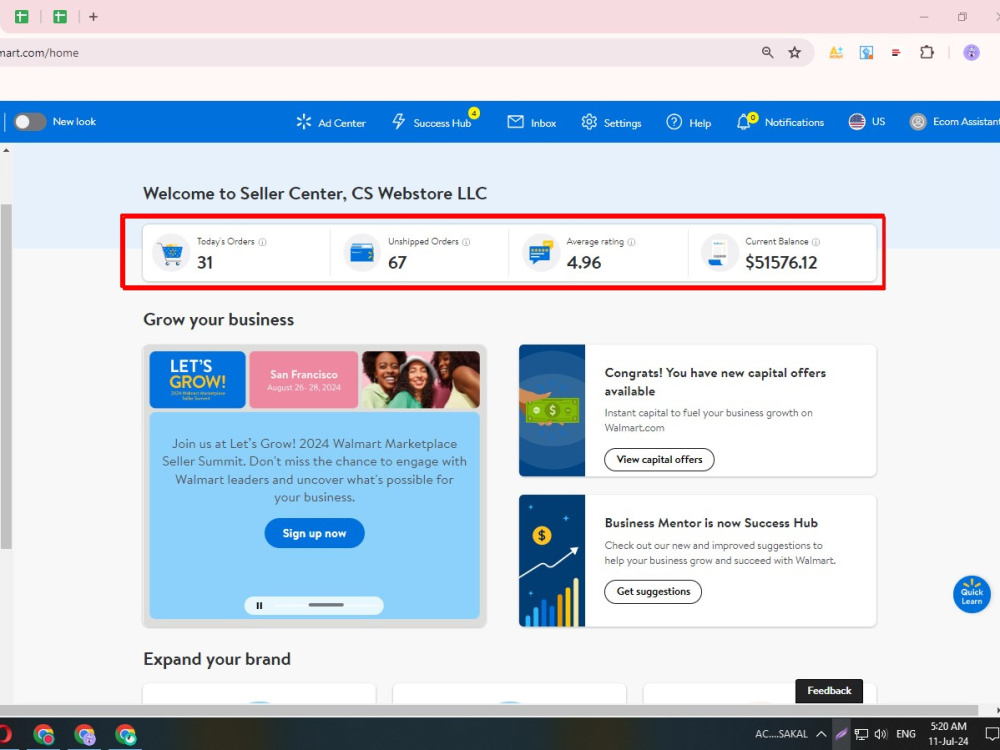This screenshot has width=1000, height=750.
Task: Open Help in the top navigation bar
Action: pyautogui.click(x=688, y=122)
